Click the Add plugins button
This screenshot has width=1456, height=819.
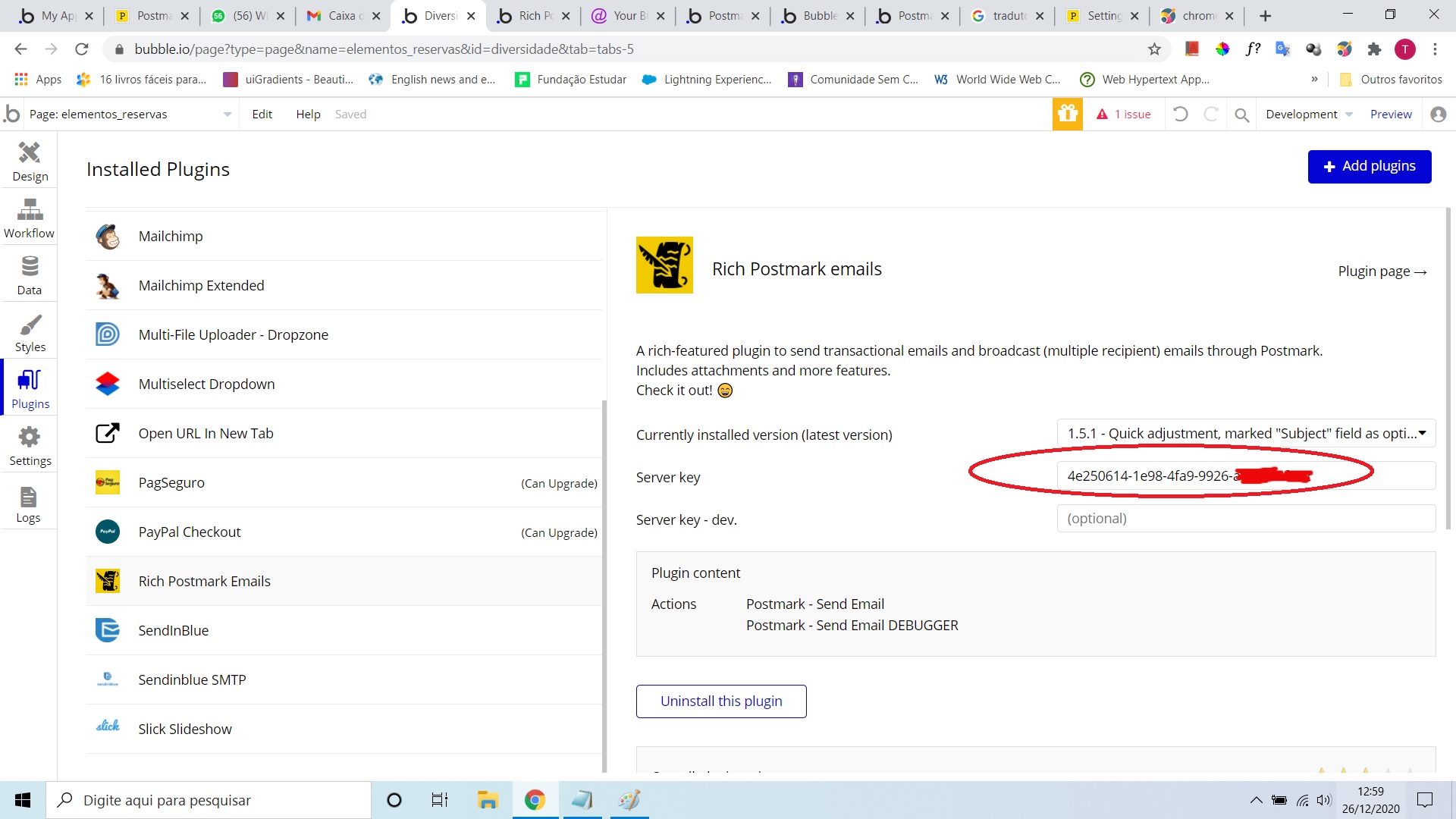tap(1369, 166)
